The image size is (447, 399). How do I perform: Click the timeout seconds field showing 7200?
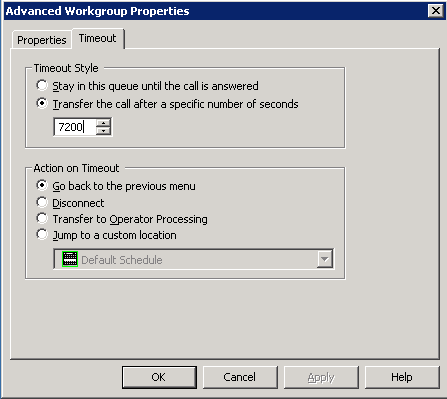[x=75, y=127]
